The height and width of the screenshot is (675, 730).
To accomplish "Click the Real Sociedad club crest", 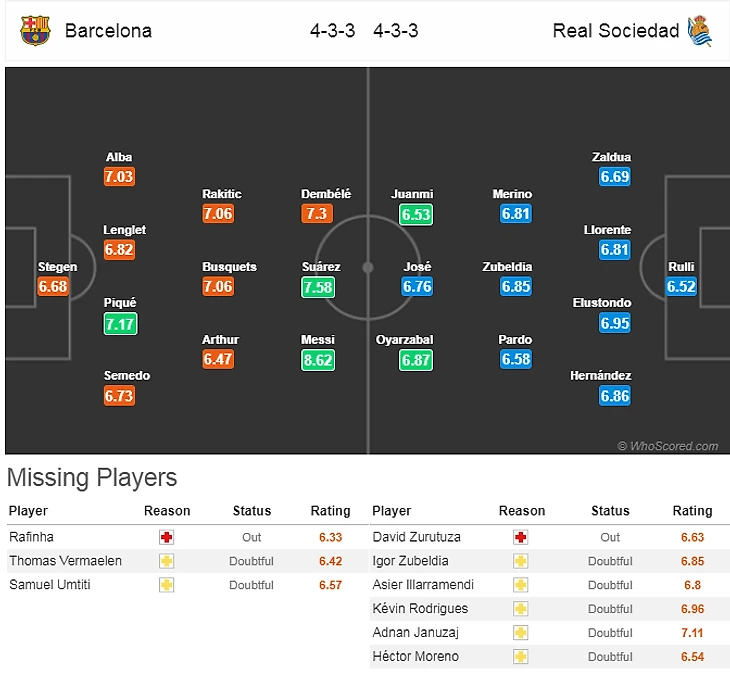I will point(700,31).
